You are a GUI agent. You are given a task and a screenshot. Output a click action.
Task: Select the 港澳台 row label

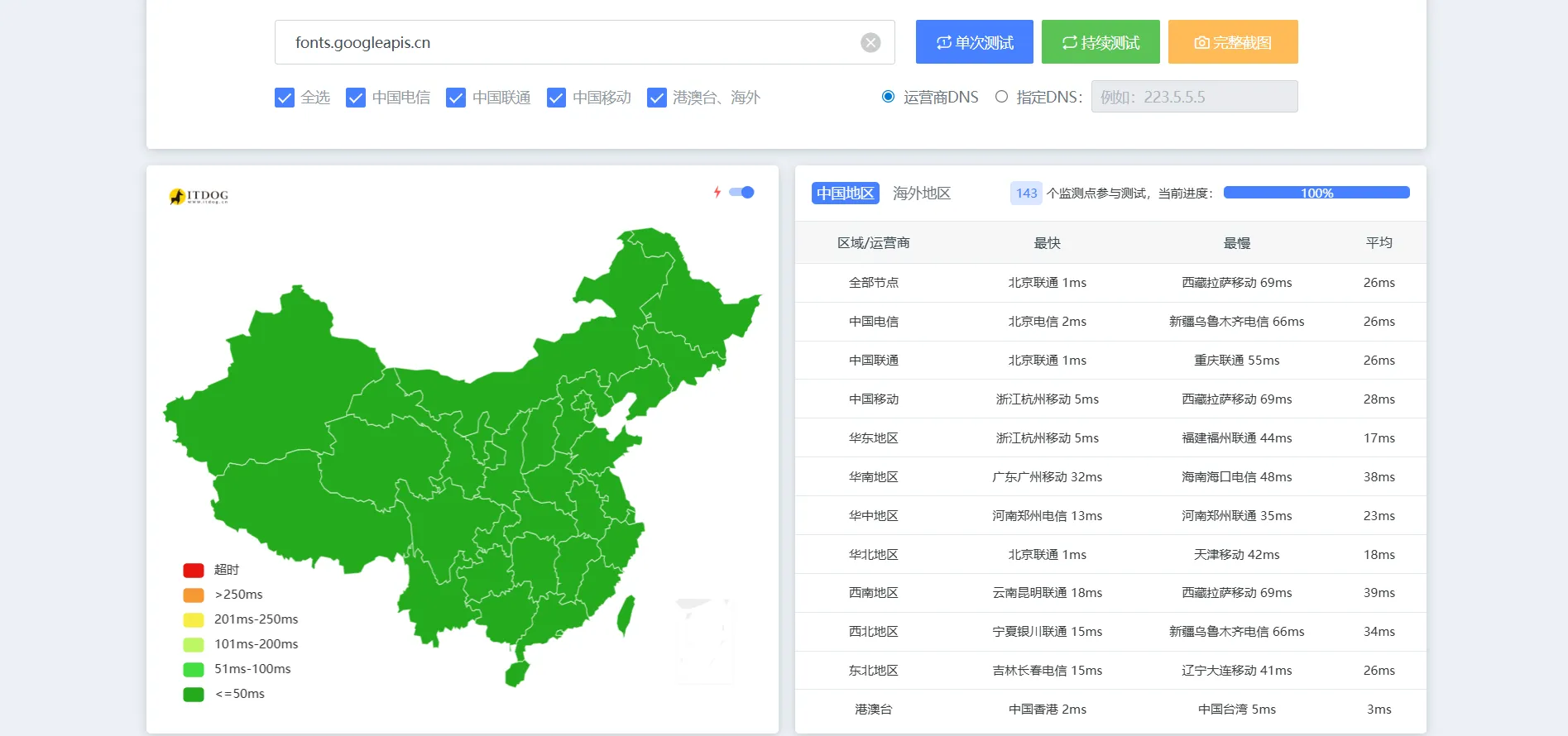point(874,710)
